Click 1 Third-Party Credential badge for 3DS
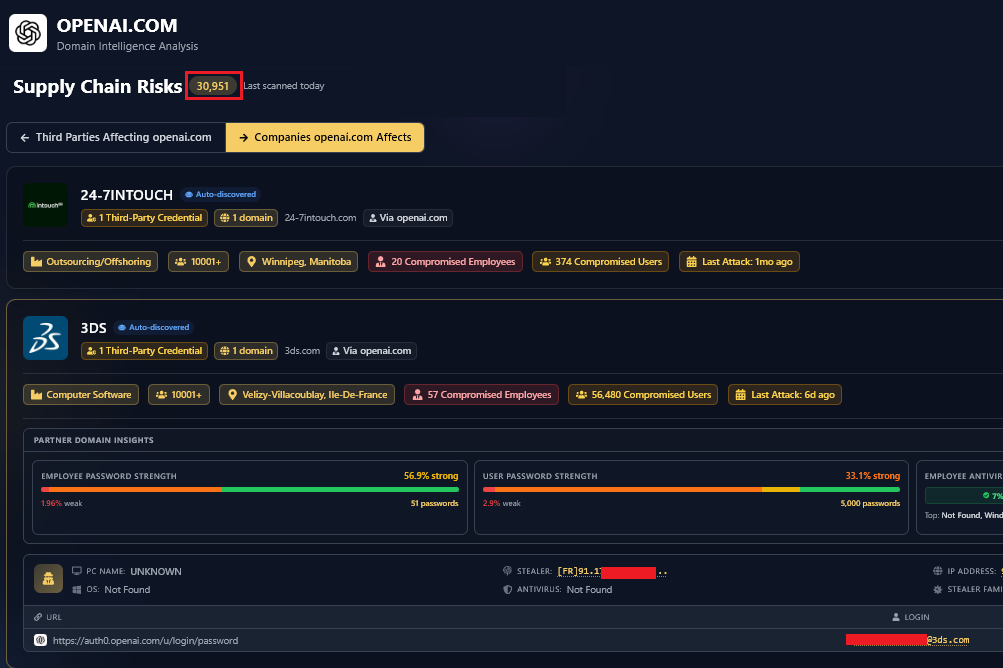This screenshot has height=668, width=1003. point(145,351)
